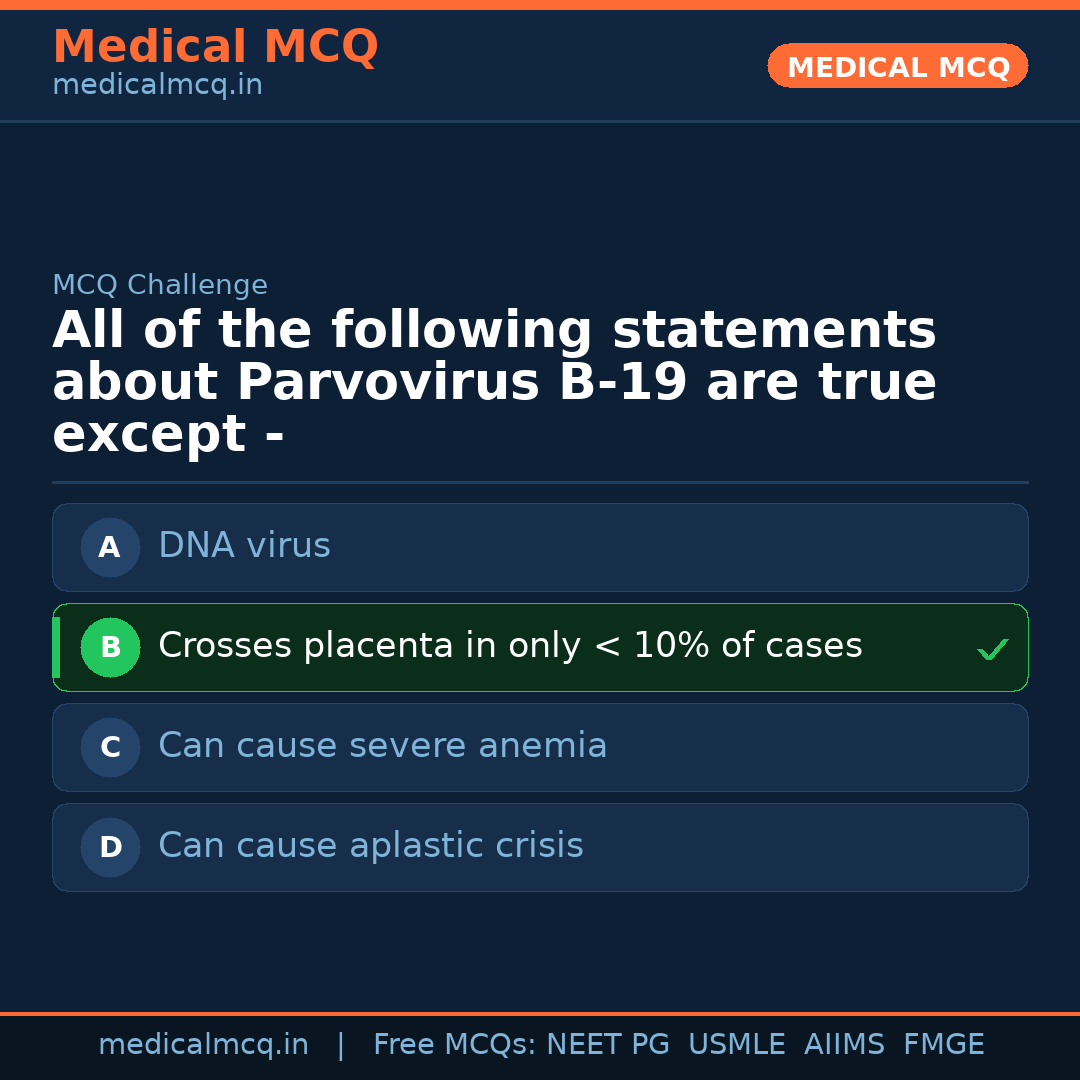Select the FMGE footer item
The width and height of the screenshot is (1080, 1080).
[943, 1045]
